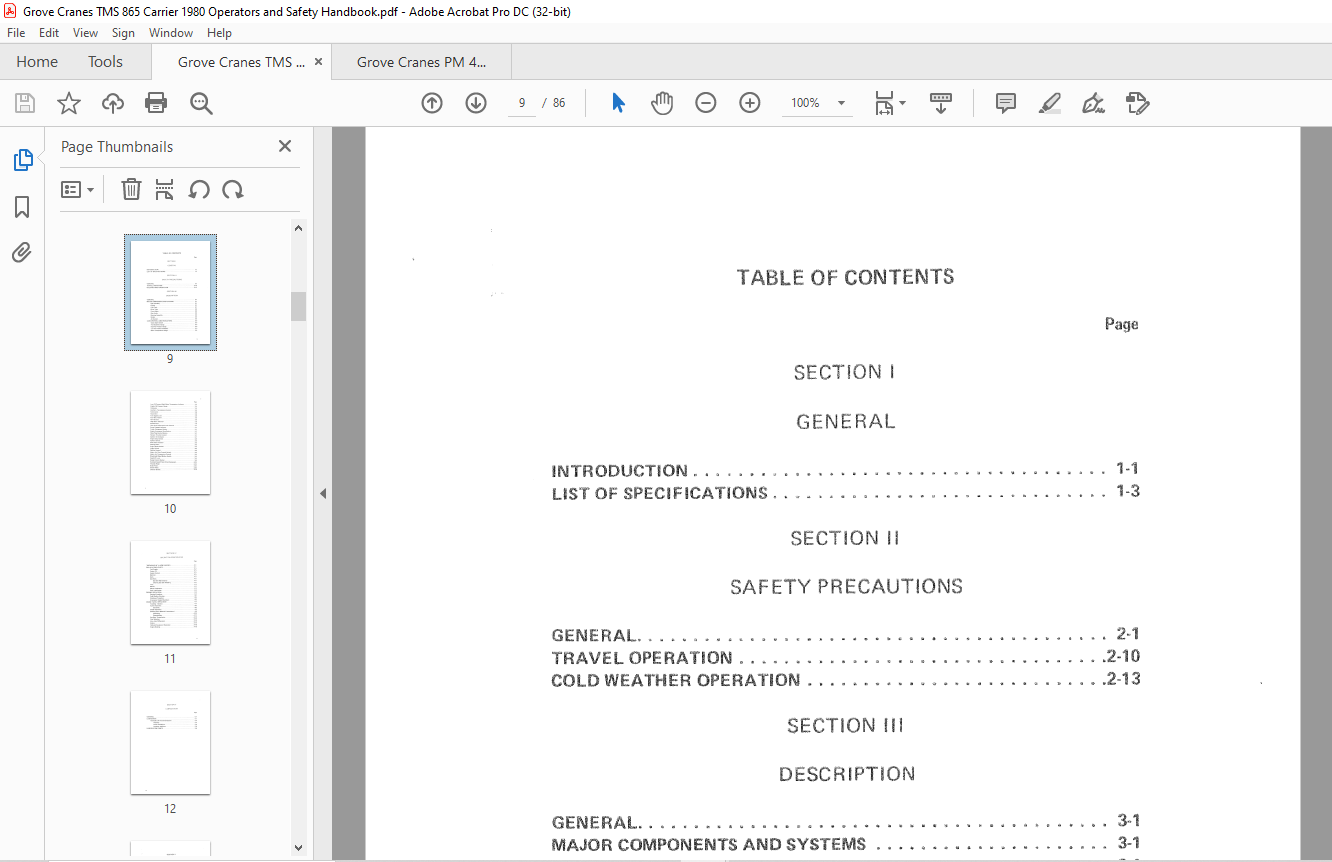Click thumbnails scrollbar down arrow
This screenshot has height=862, width=1332.
(298, 847)
